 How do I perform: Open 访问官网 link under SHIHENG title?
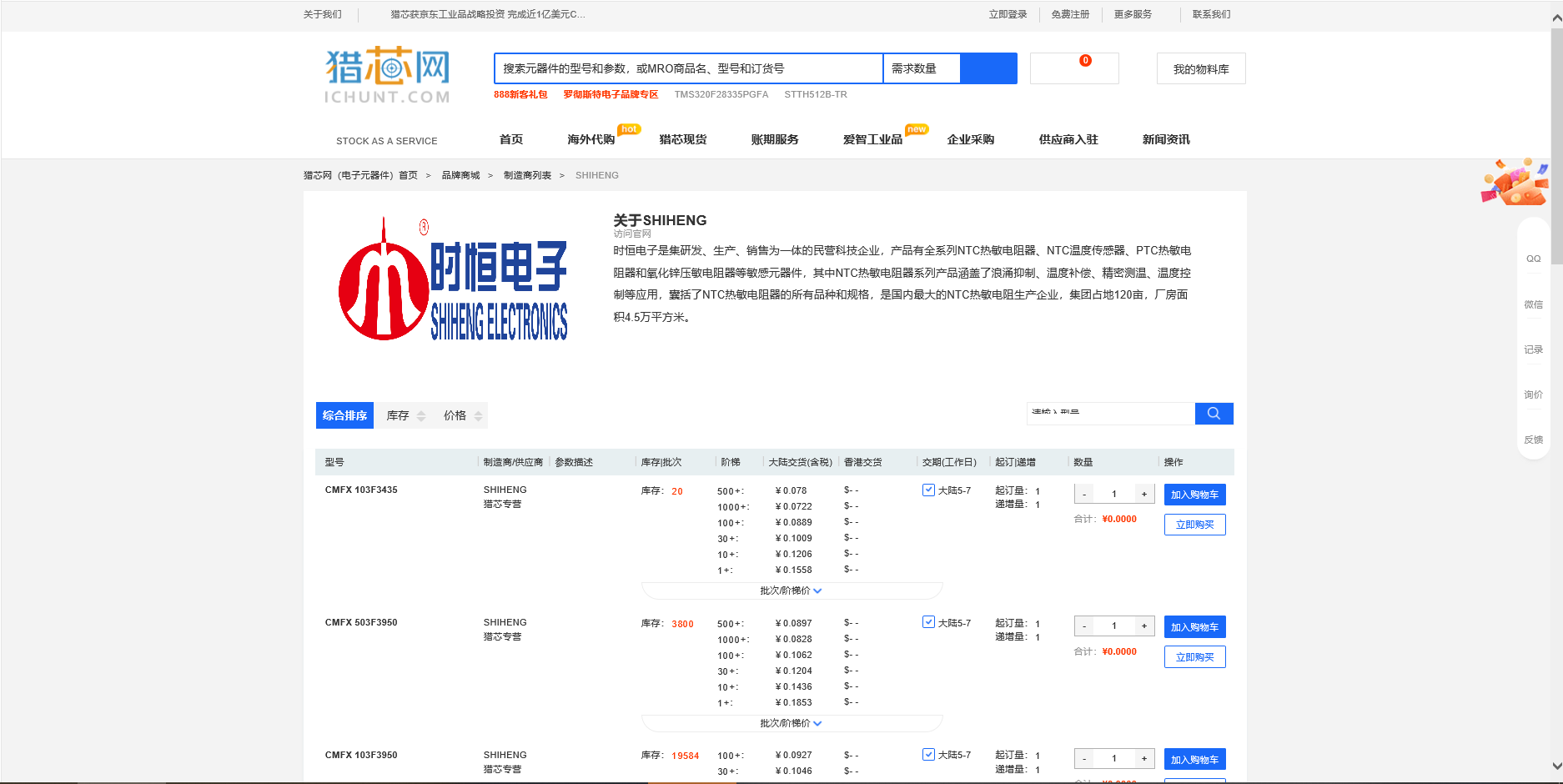(x=632, y=234)
